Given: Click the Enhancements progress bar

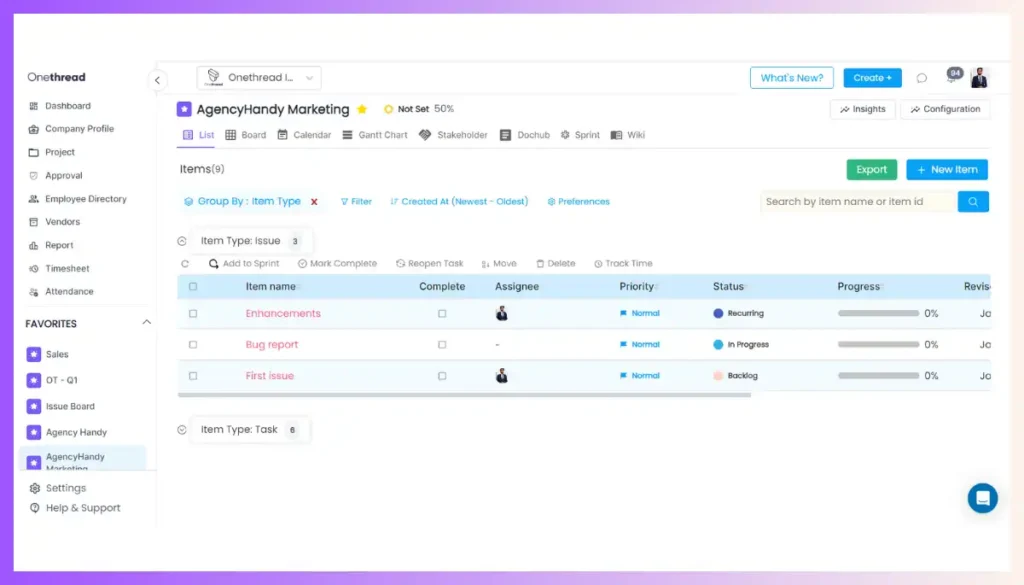Looking at the screenshot, I should 878,313.
